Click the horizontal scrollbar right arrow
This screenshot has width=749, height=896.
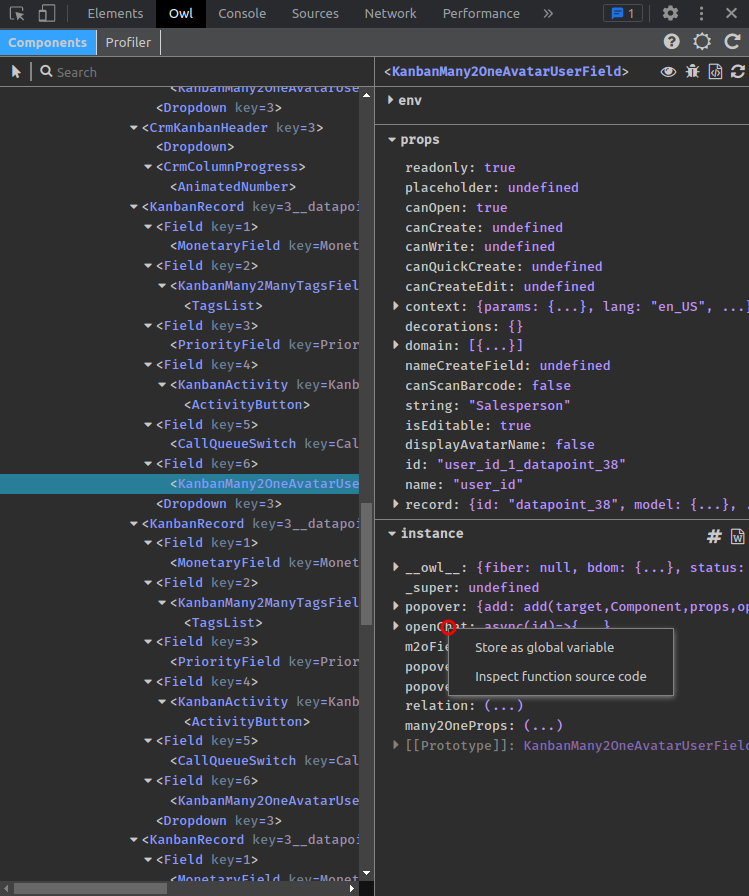pos(352,889)
